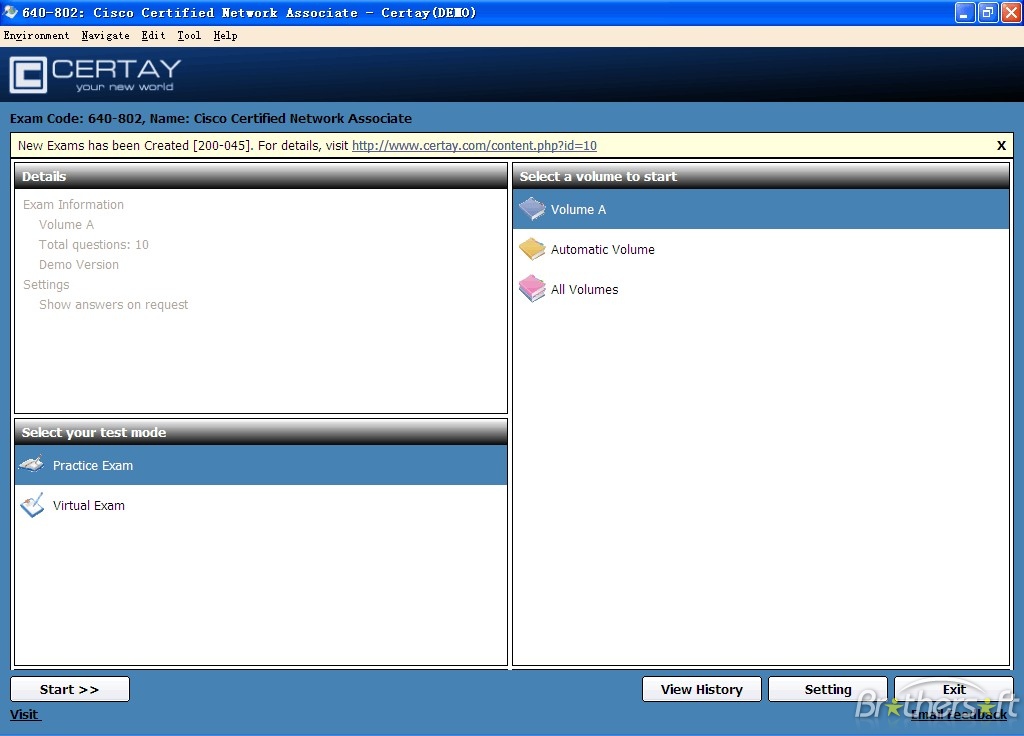The height and width of the screenshot is (736, 1024).
Task: Open the Environment menu
Action: [37, 35]
